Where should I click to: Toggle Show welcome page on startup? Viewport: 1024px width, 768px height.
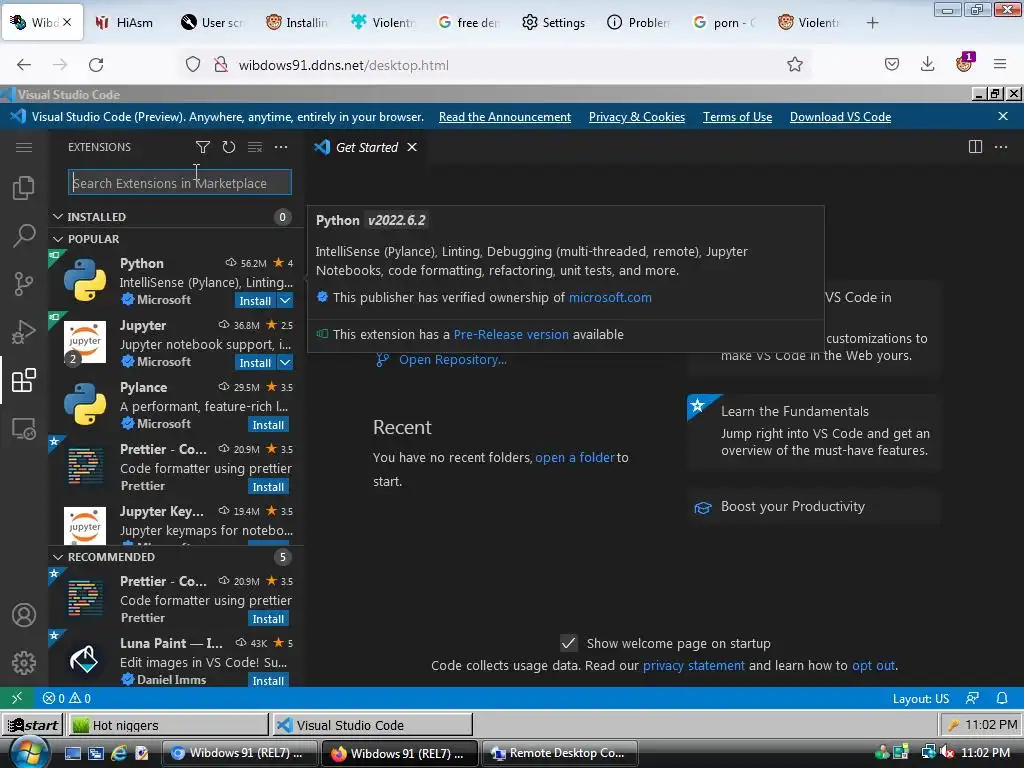click(569, 643)
